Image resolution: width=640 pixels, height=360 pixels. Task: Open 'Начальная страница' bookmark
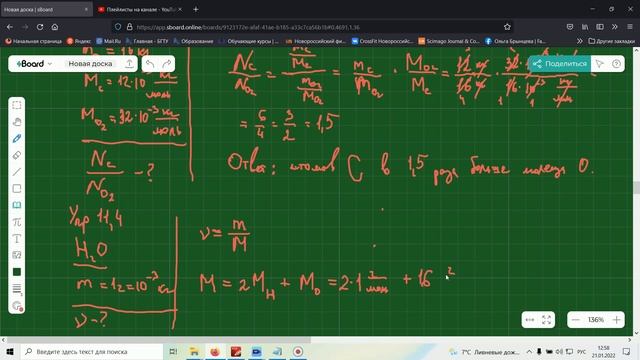[x=33, y=41]
